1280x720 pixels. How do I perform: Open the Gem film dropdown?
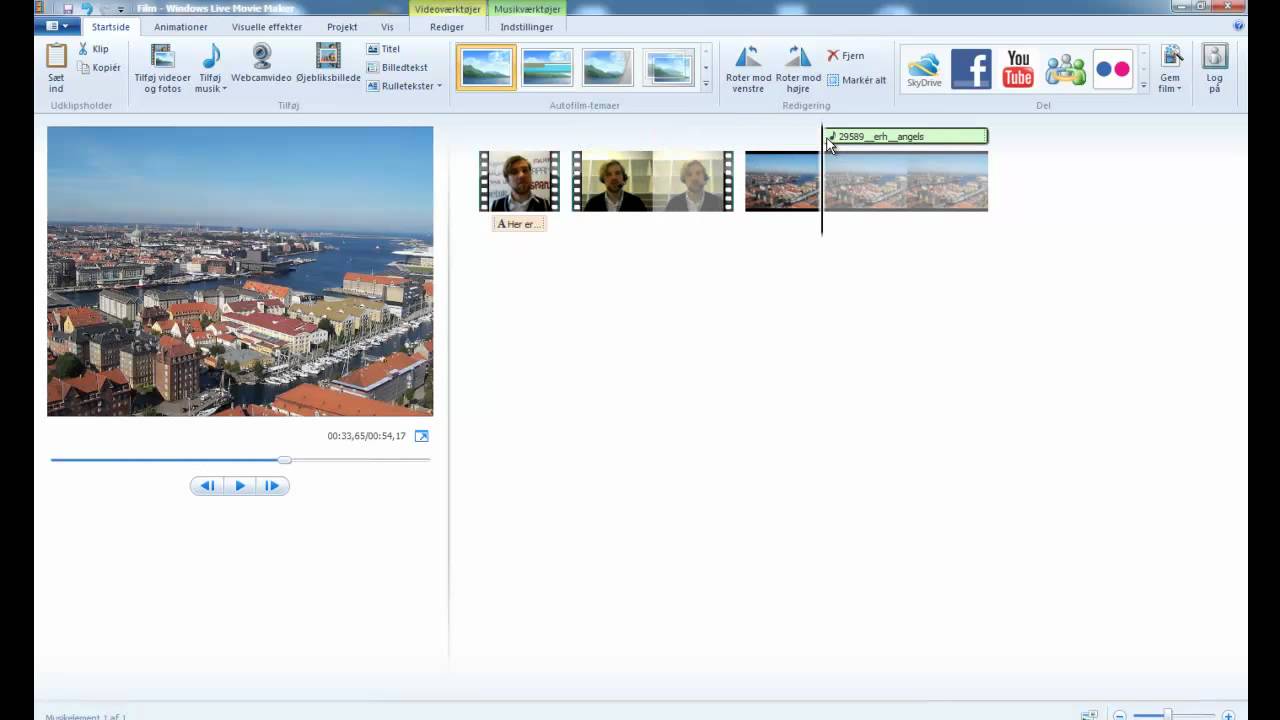[1170, 68]
